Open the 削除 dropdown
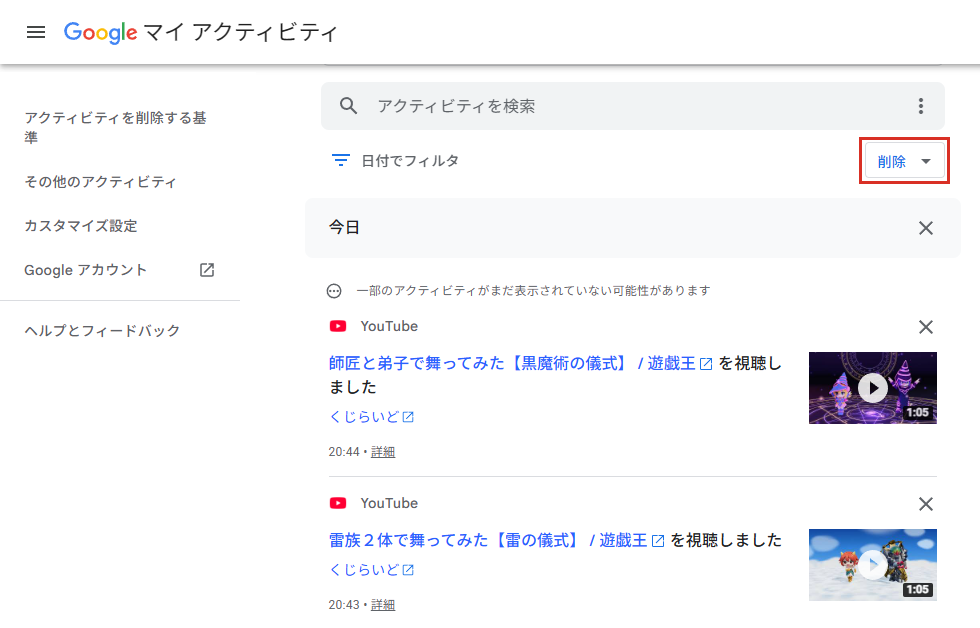The height and width of the screenshot is (628, 980). (x=904, y=161)
